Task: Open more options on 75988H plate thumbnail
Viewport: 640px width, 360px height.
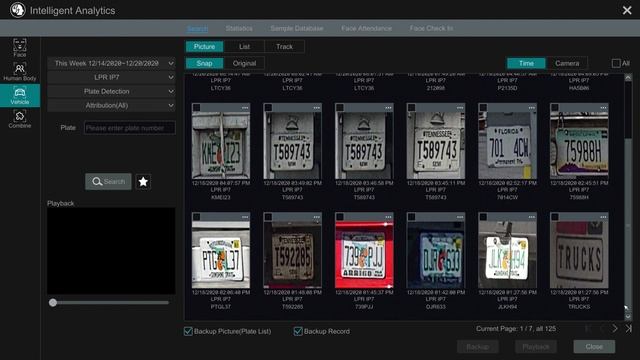Action: tap(603, 108)
